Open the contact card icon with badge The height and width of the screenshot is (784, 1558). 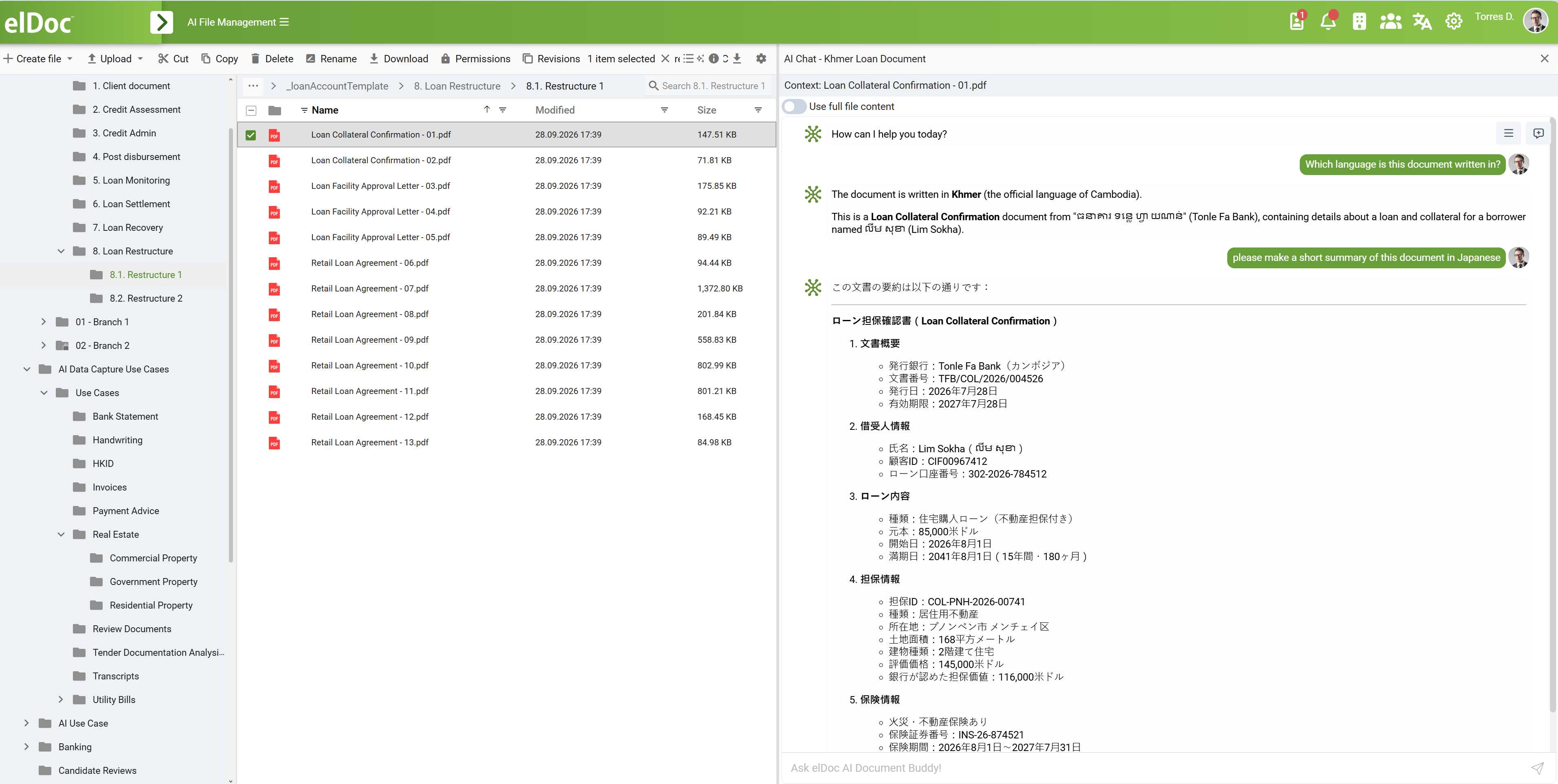pyautogui.click(x=1297, y=22)
